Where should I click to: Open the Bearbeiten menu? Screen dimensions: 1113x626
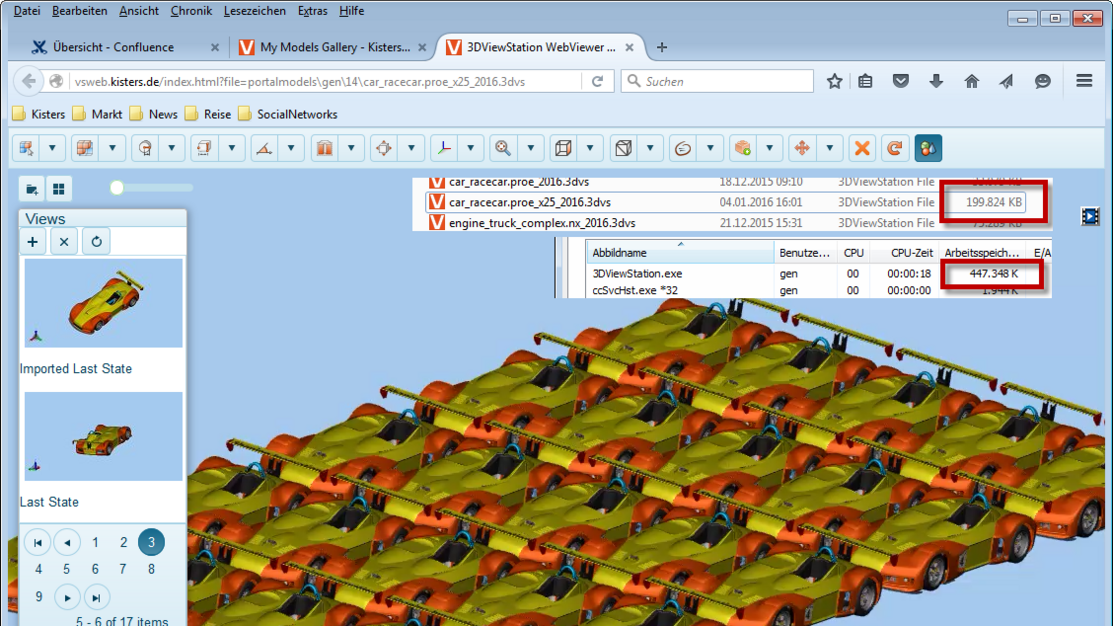80,11
